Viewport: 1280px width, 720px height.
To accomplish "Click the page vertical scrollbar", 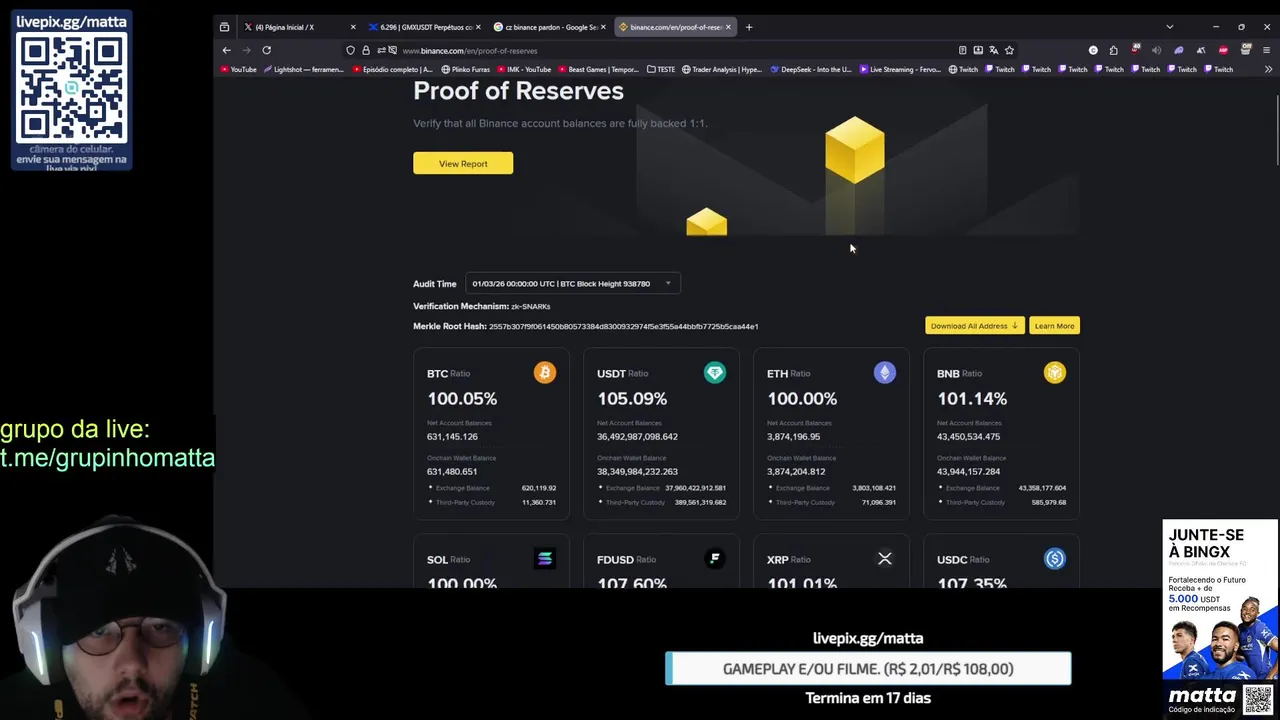I will pyautogui.click(x=1276, y=130).
